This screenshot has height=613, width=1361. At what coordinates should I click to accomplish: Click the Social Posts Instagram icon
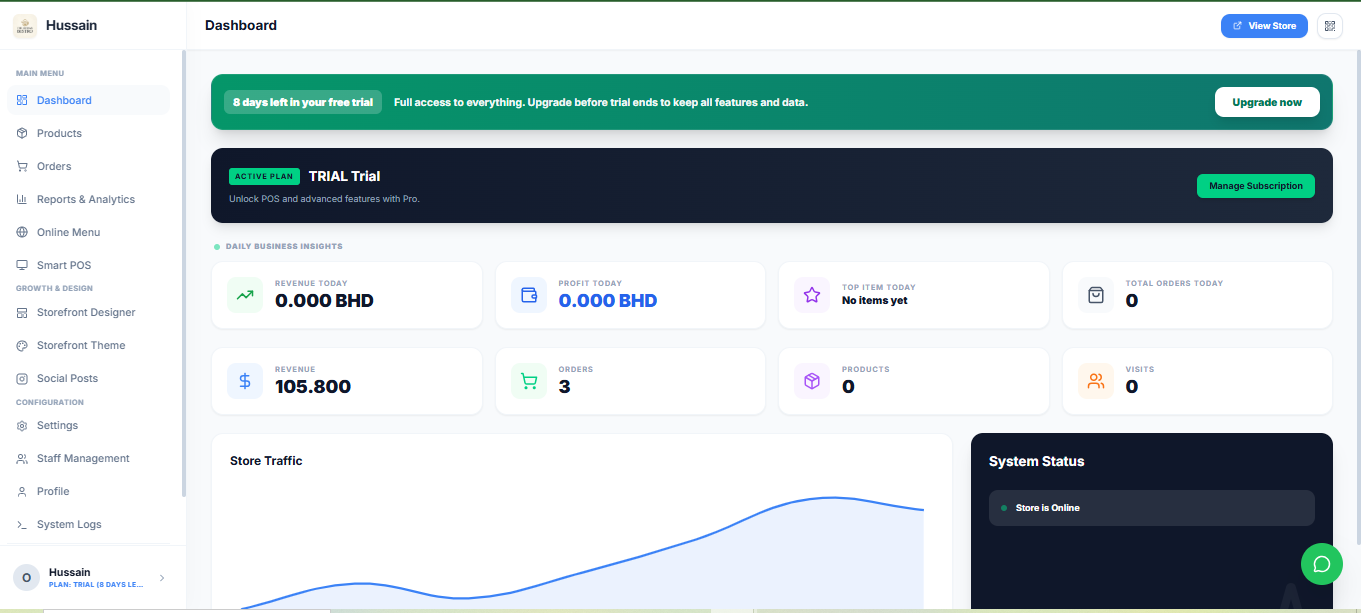[x=22, y=378]
